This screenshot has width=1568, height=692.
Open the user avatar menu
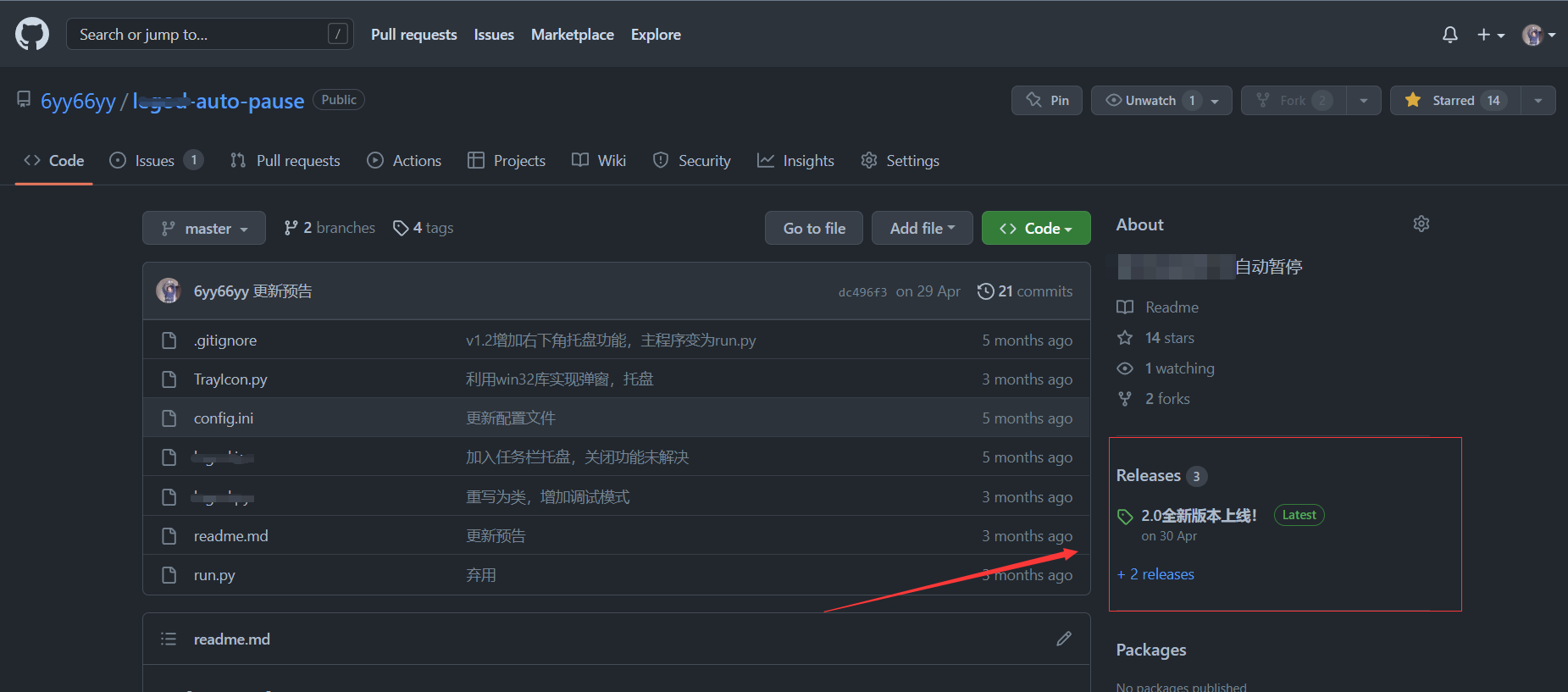tap(1538, 35)
